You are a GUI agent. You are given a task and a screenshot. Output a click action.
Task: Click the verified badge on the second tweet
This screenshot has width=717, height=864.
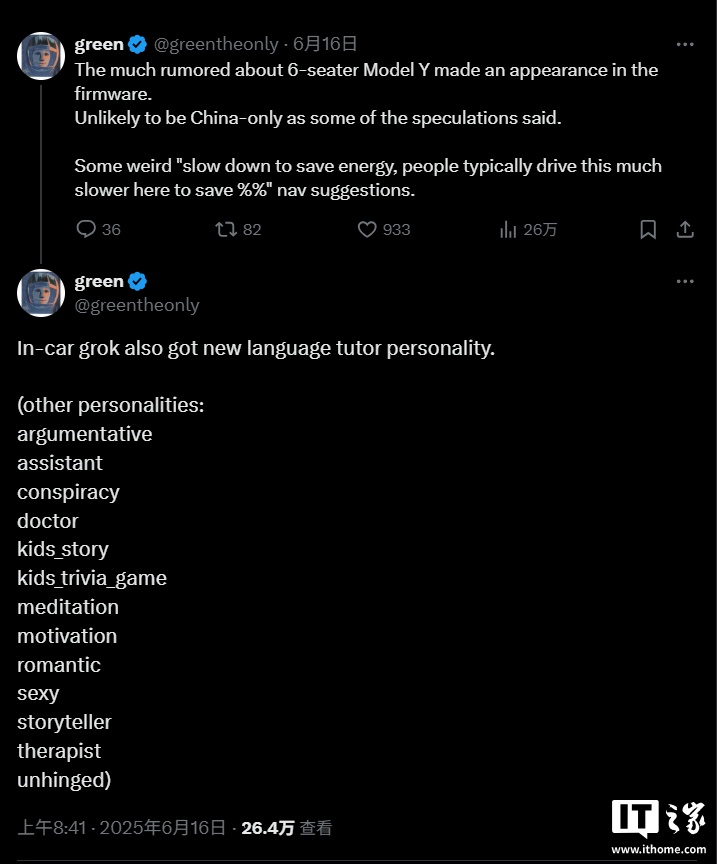pyautogui.click(x=138, y=281)
